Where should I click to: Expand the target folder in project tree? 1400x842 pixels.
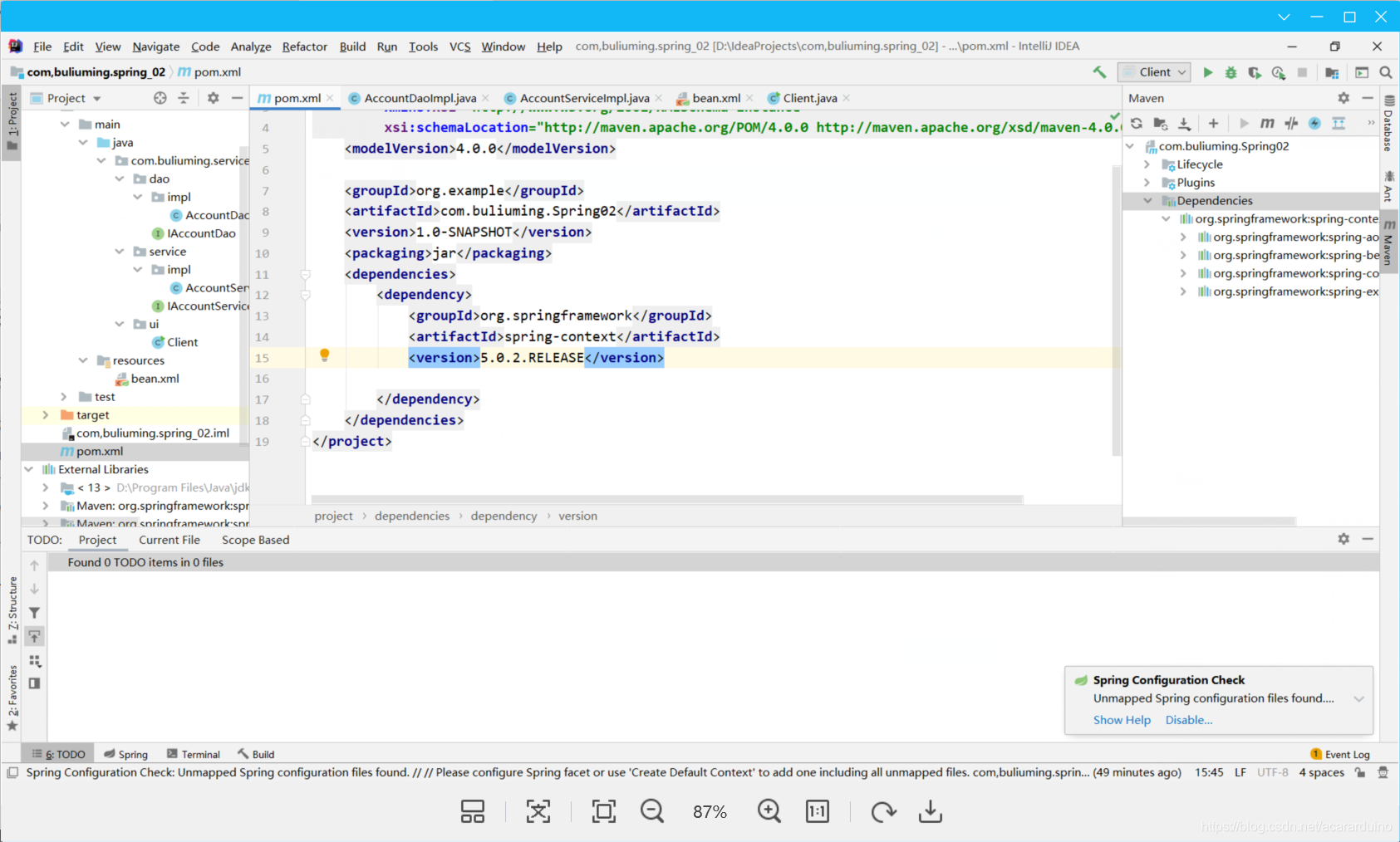pyautogui.click(x=46, y=415)
